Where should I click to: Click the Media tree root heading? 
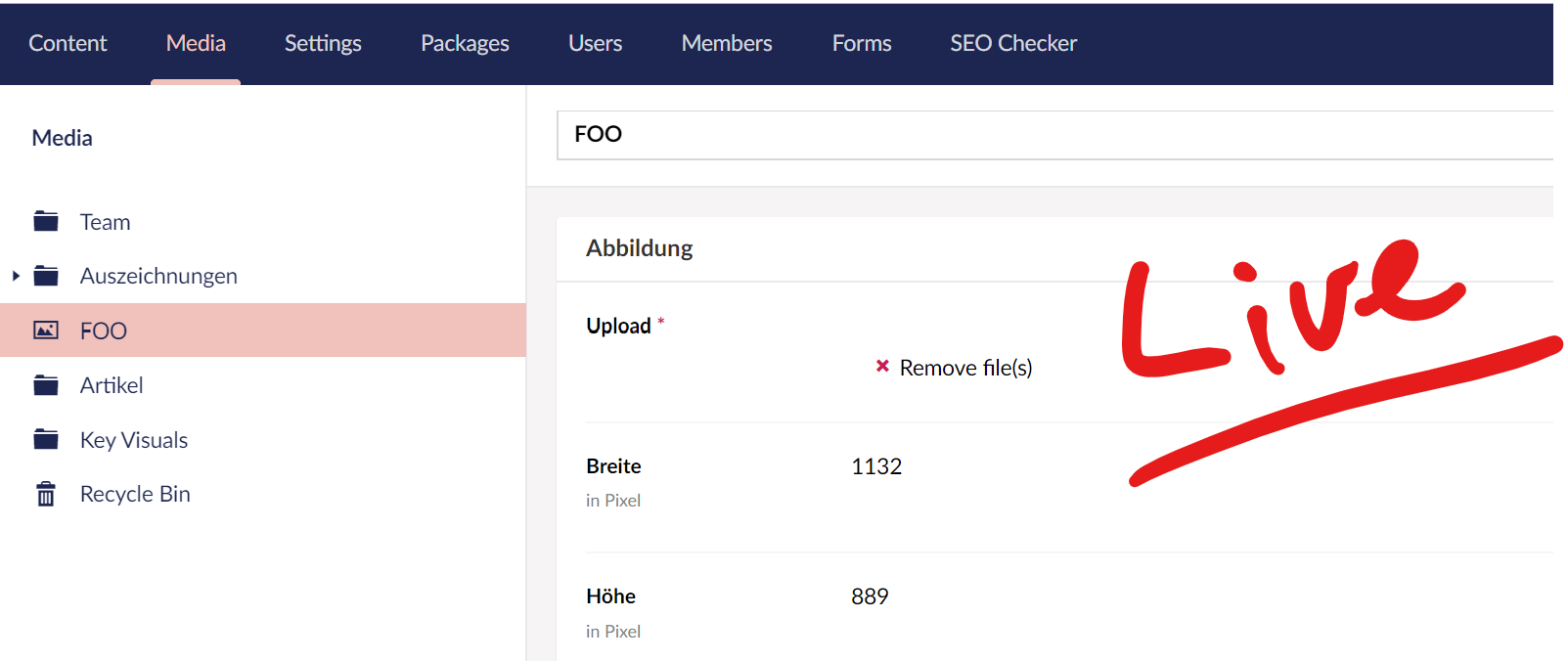(63, 138)
